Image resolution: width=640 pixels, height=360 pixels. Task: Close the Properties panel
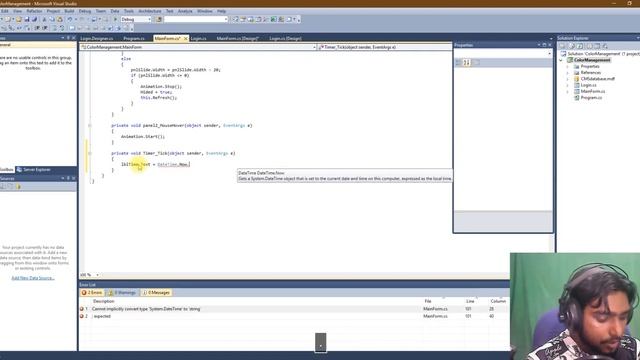pyautogui.click(x=550, y=45)
